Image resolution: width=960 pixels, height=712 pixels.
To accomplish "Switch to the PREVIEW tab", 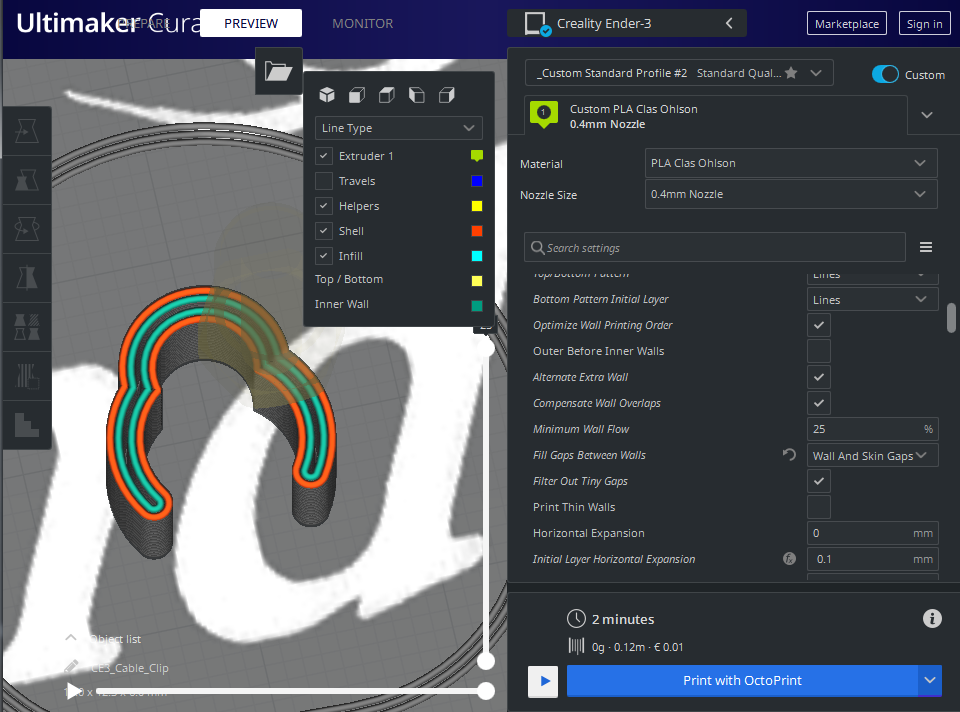I will coord(251,23).
